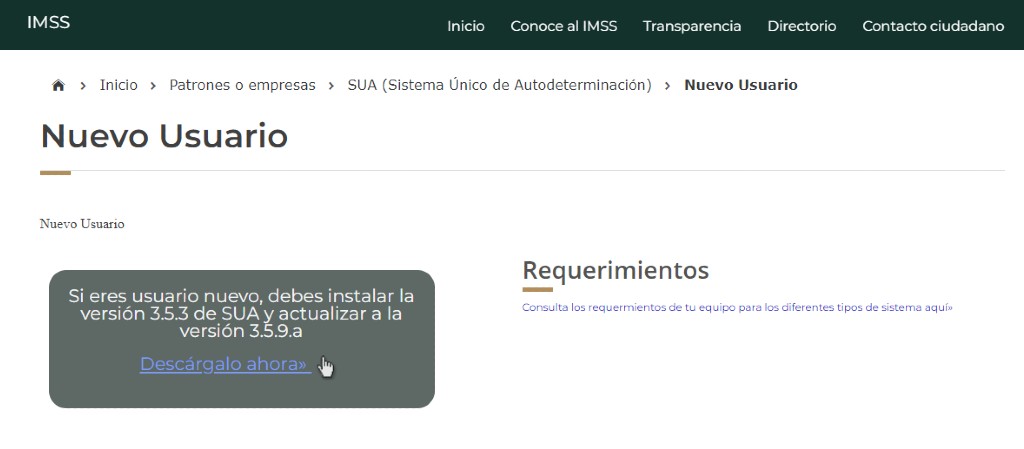Viewport: 1024px width, 449px height.
Task: Go to Transparencia in the top menu
Action: point(692,26)
